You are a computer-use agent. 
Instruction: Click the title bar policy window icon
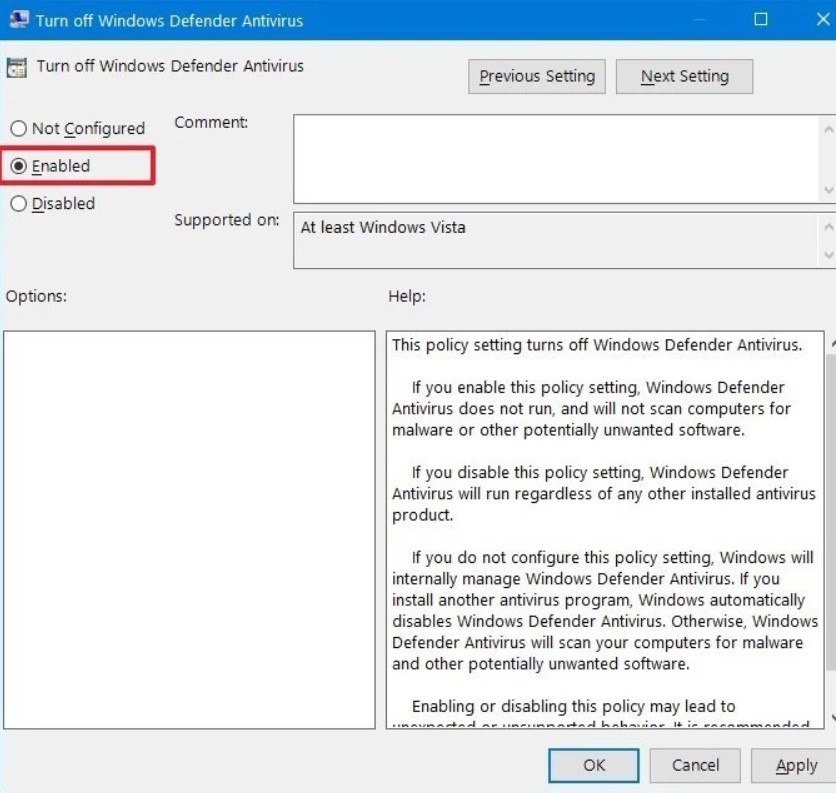(x=17, y=20)
